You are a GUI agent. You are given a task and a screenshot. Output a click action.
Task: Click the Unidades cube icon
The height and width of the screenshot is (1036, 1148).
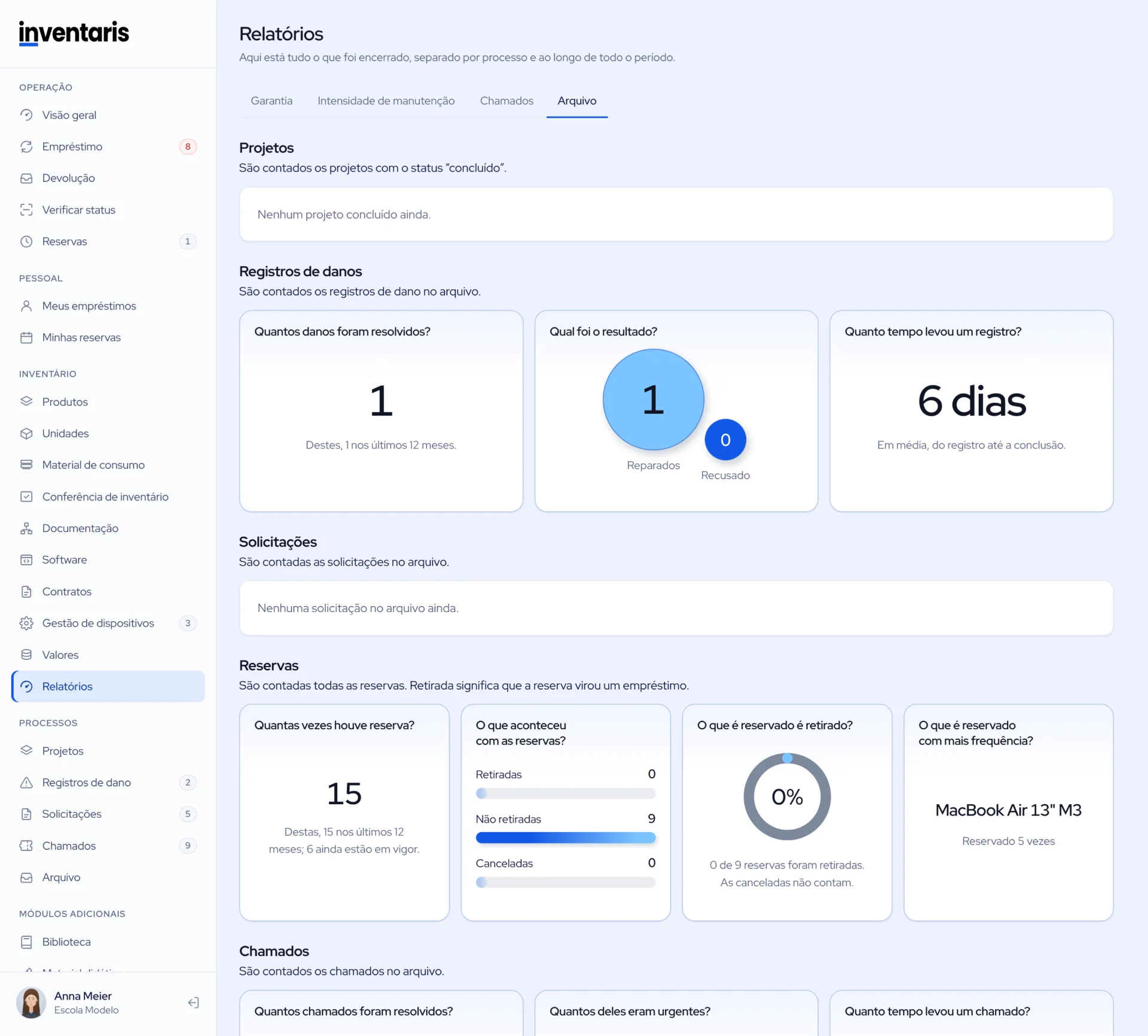[x=26, y=433]
